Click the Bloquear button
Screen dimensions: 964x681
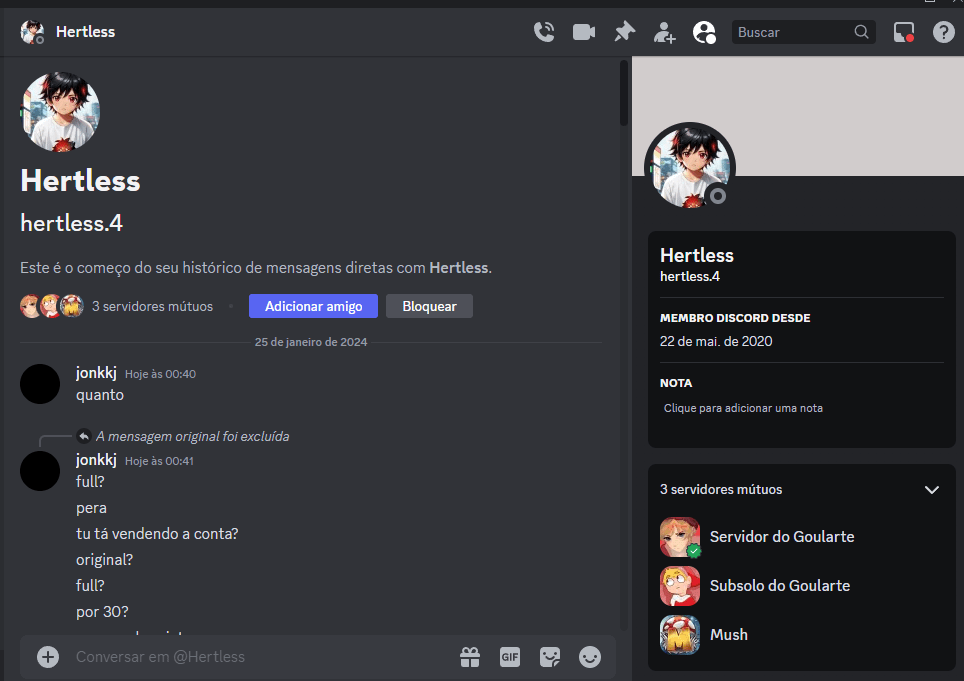click(429, 306)
